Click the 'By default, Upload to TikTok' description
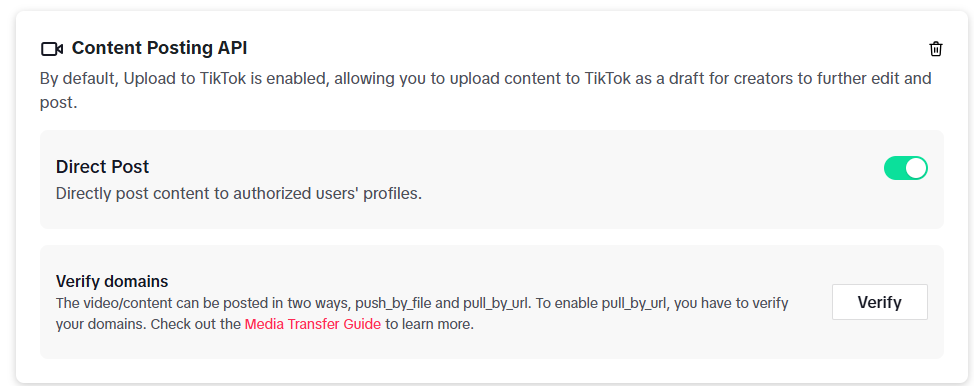The width and height of the screenshot is (974, 386). tap(486, 90)
